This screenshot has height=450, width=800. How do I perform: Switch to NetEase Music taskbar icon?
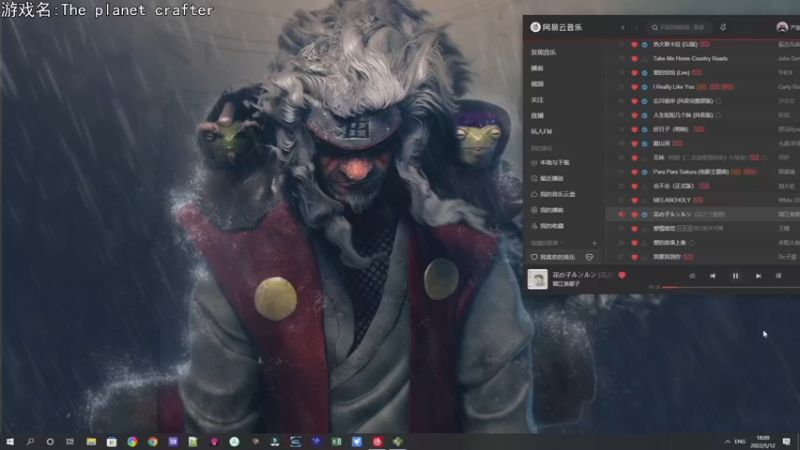(377, 442)
